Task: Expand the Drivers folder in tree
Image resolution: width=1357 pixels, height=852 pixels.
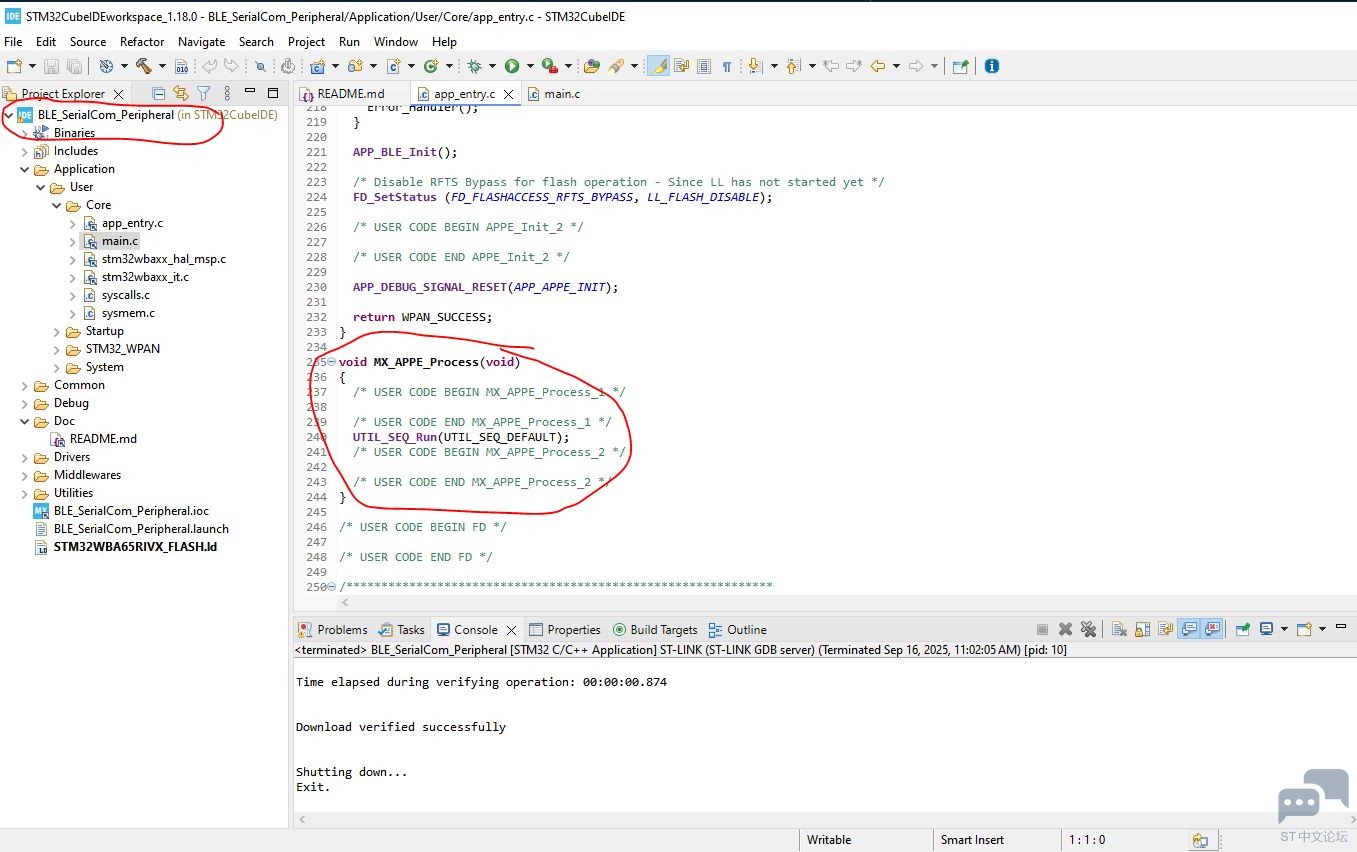Action: pyautogui.click(x=25, y=457)
